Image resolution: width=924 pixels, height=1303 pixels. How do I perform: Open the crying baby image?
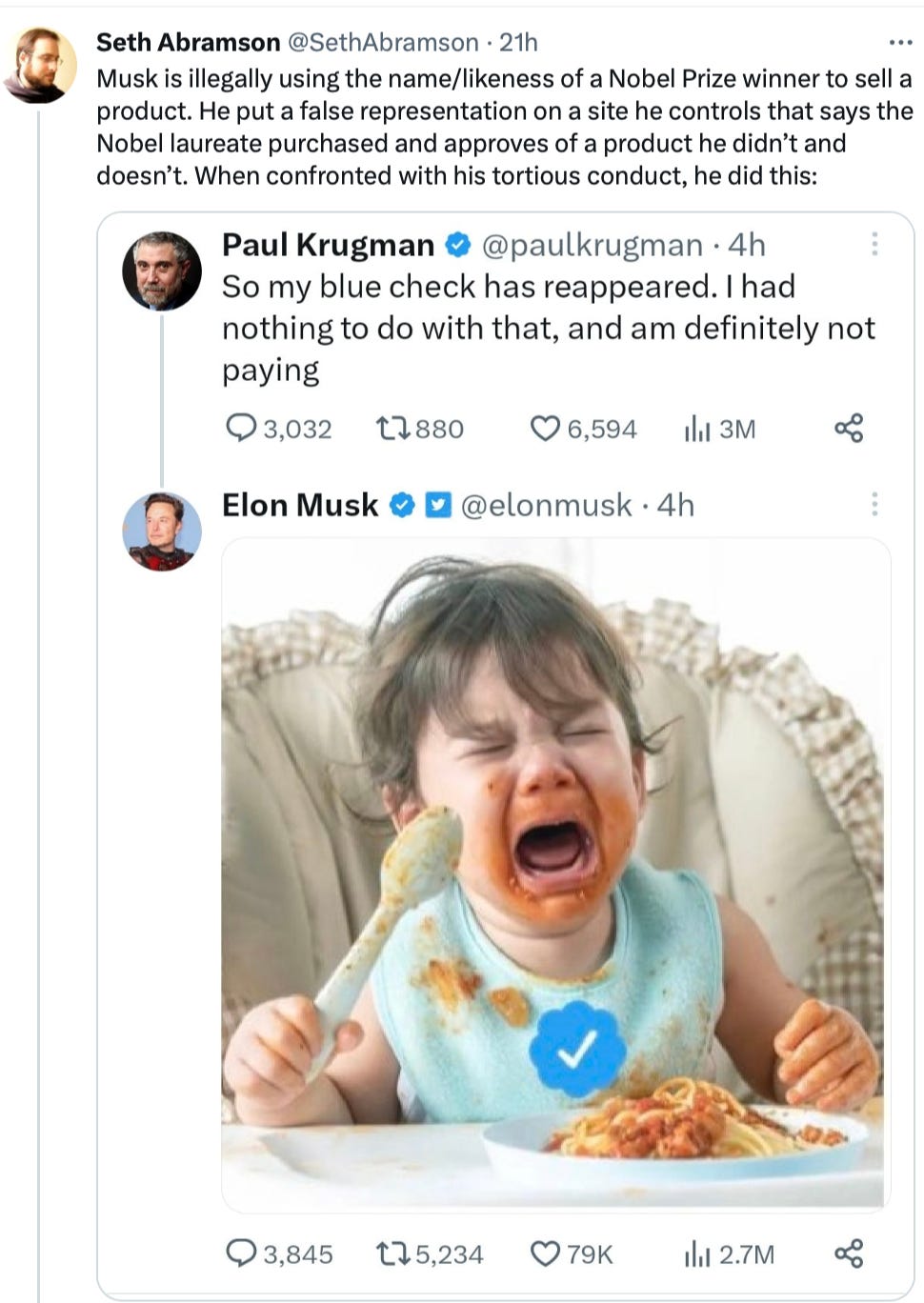(x=555, y=873)
